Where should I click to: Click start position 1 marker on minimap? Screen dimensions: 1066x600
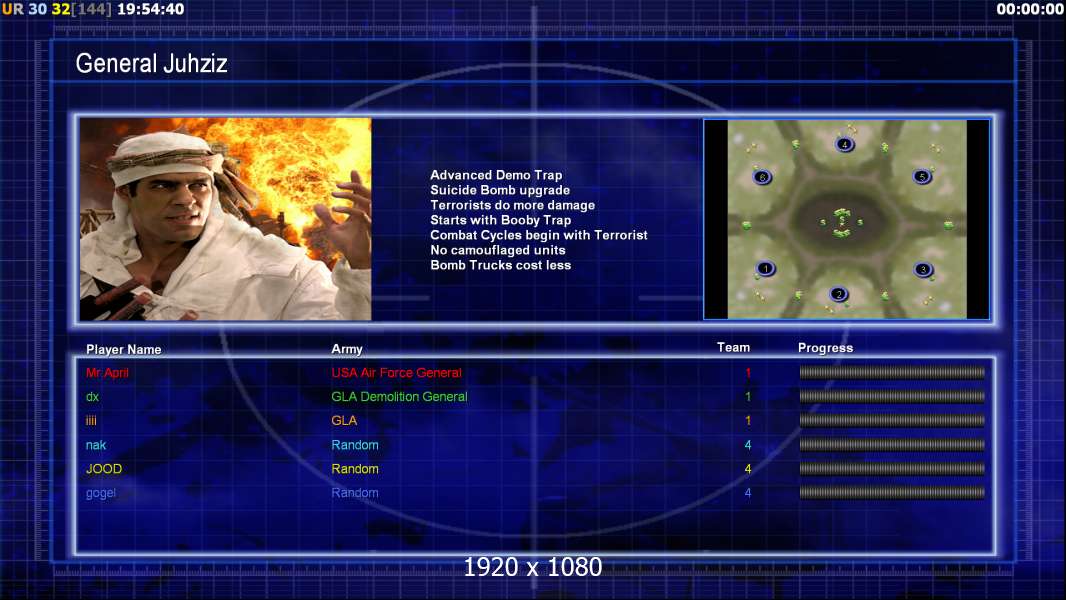[x=766, y=268]
